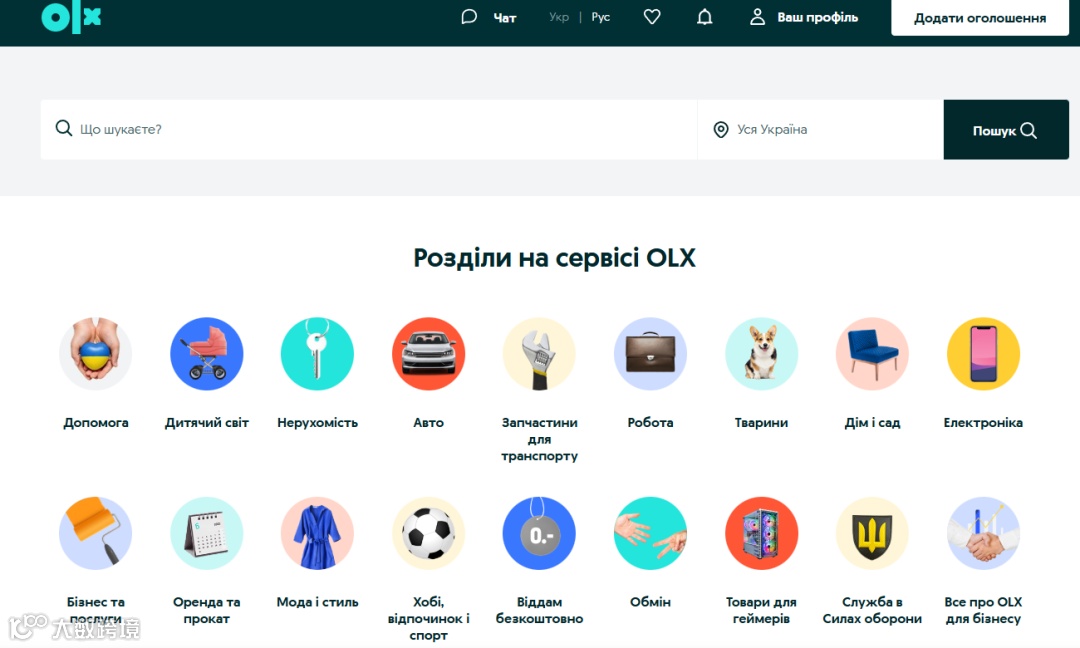Switch language to Укр
This screenshot has width=1080, height=648.
[x=559, y=17]
